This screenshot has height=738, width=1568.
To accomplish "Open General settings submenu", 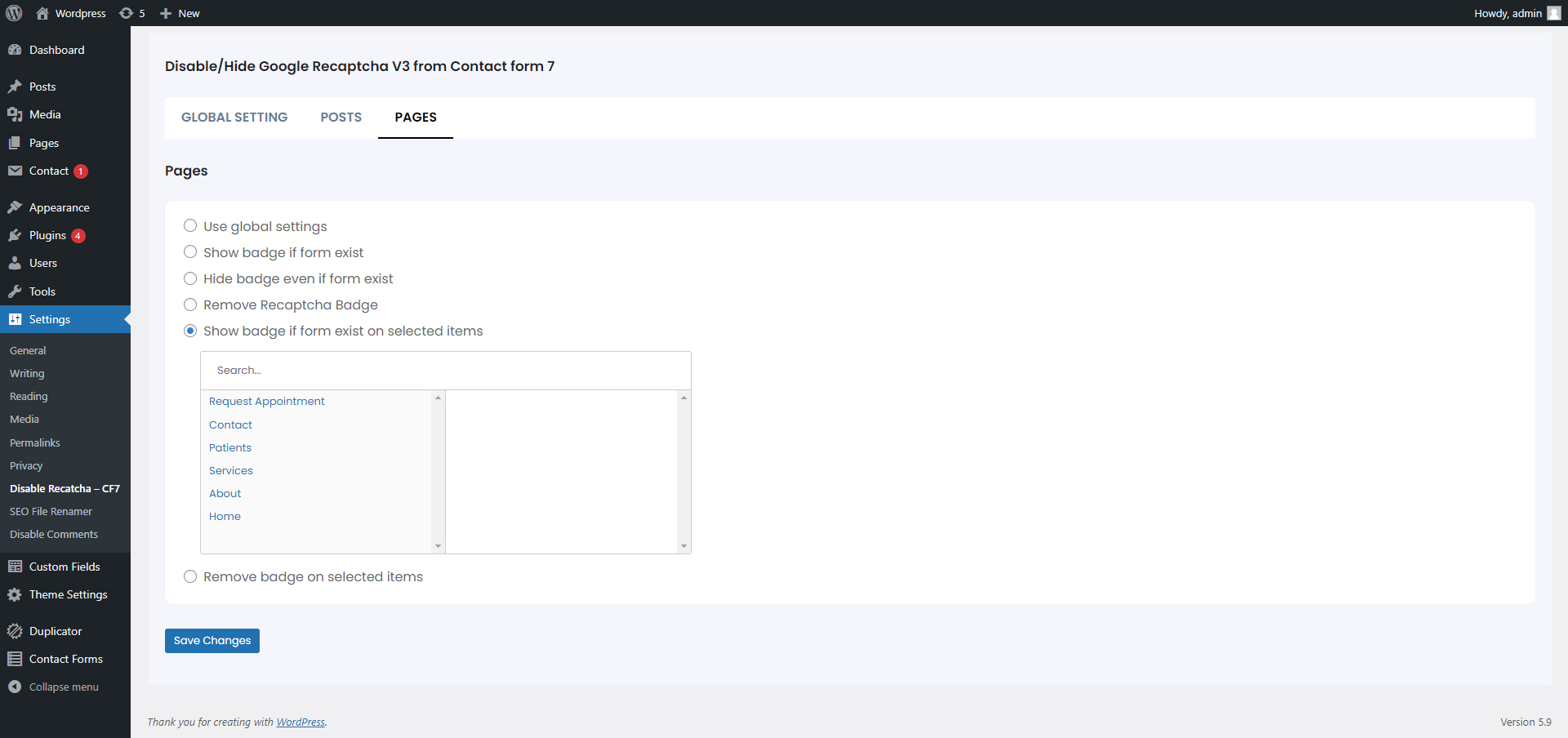I will (28, 350).
